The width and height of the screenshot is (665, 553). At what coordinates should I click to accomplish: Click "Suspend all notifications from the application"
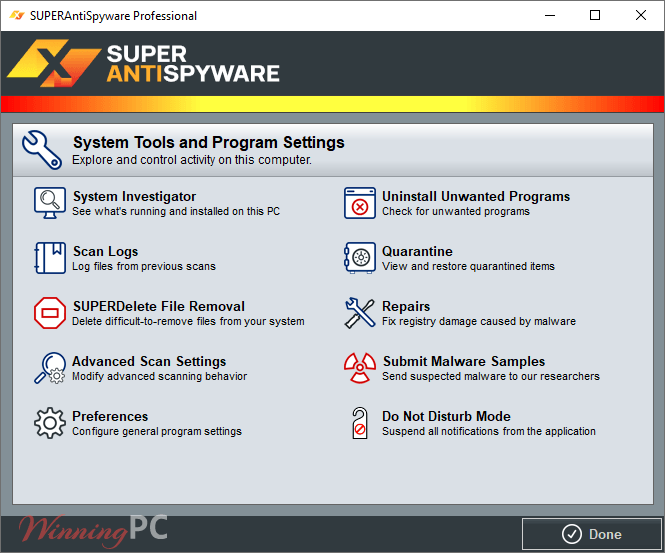click(489, 431)
